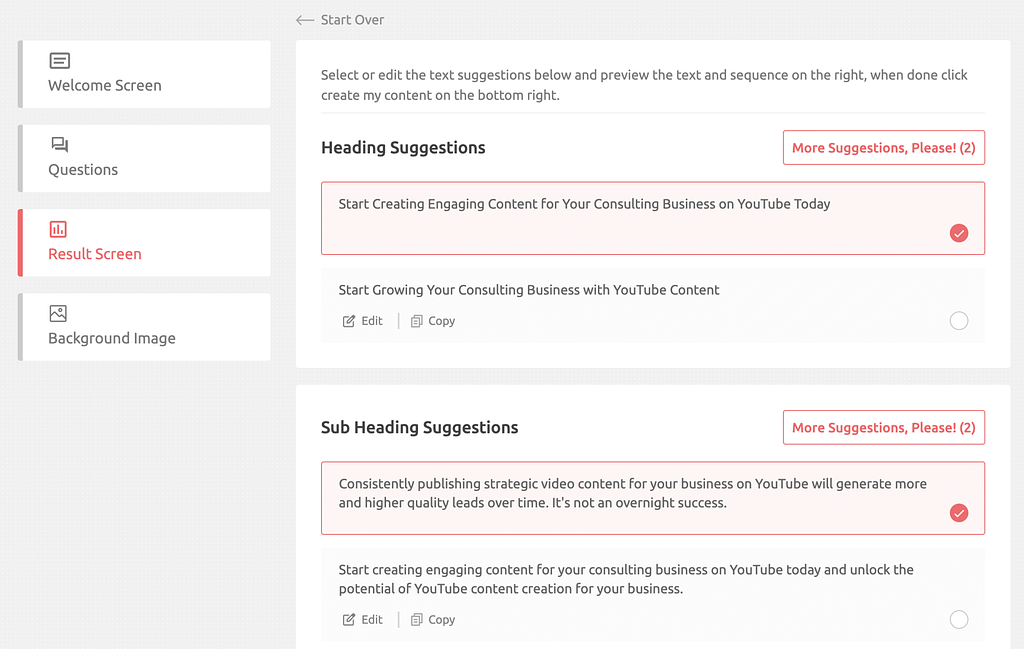
Task: Request more Sub Heading Suggestions
Action: click(883, 428)
